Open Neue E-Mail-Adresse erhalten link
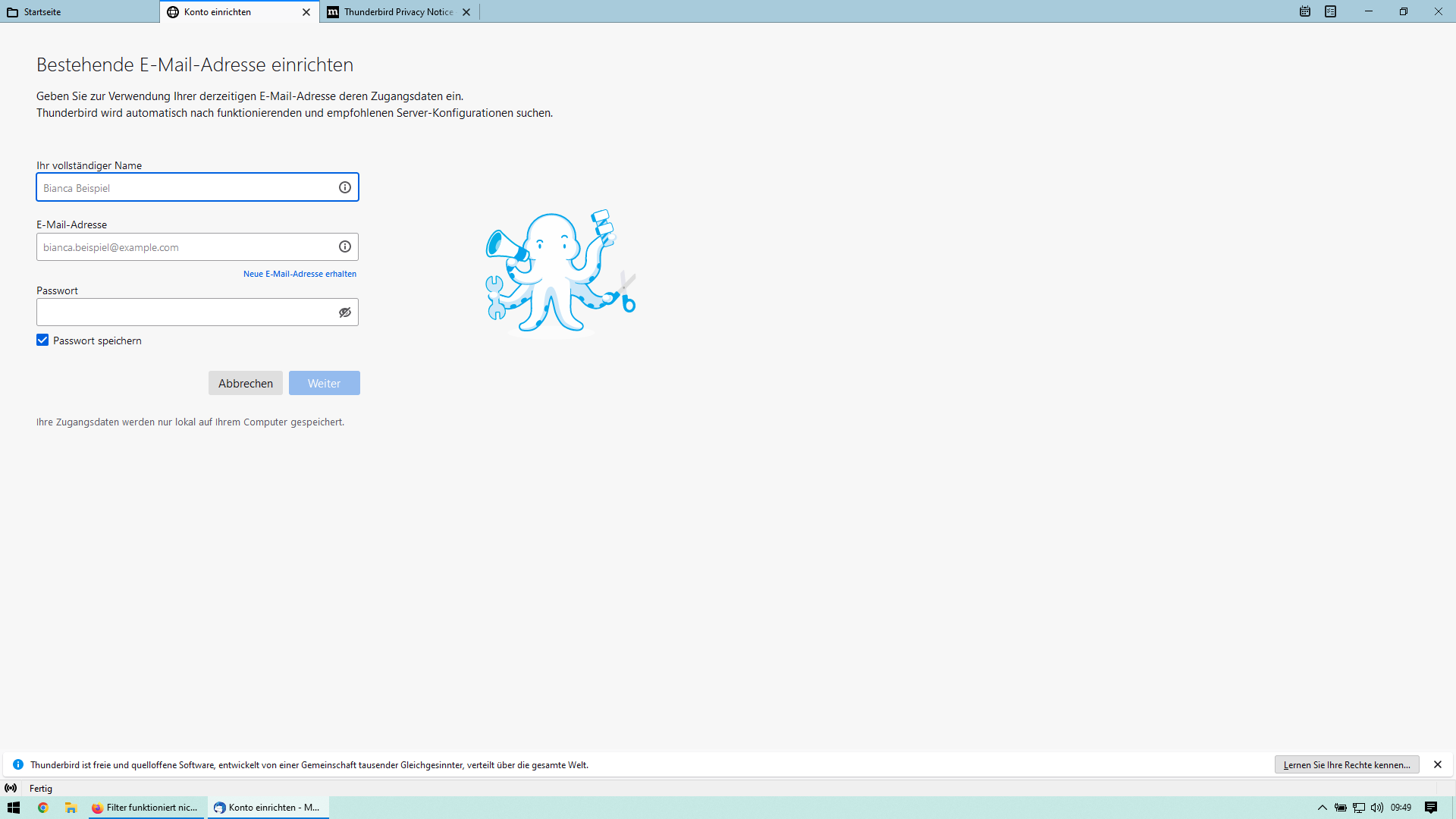Image resolution: width=1456 pixels, height=819 pixels. 300,274
